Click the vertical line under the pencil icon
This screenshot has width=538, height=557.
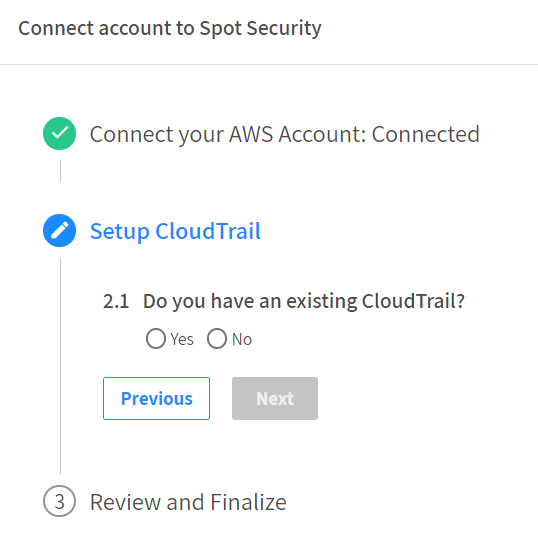(x=60, y=366)
